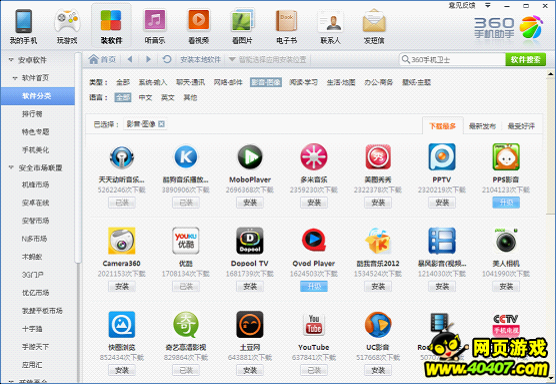
Task: Click the forward arrow in toolbar
Action: coord(148,59)
